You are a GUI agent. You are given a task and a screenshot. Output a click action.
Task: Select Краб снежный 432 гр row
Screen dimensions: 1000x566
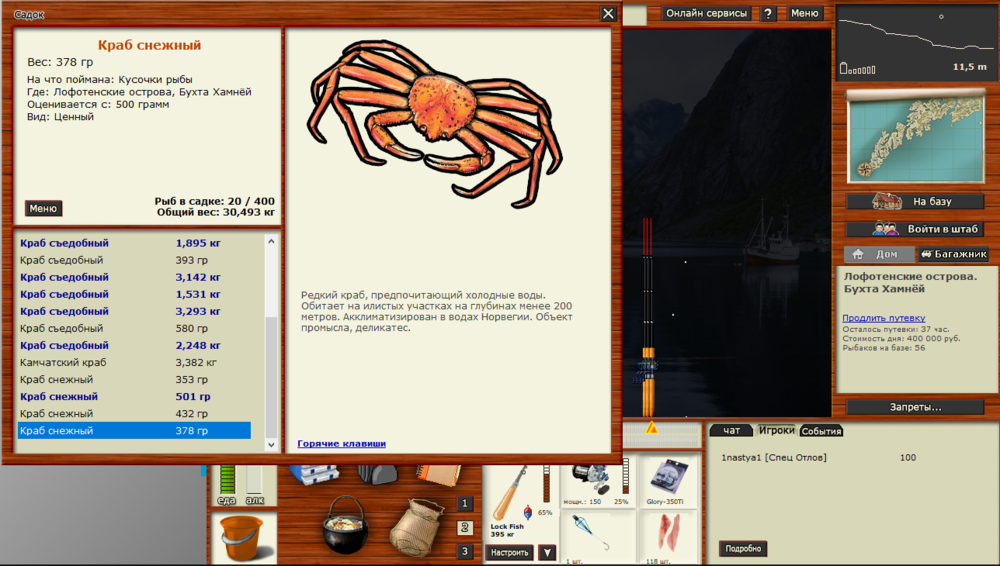134,413
